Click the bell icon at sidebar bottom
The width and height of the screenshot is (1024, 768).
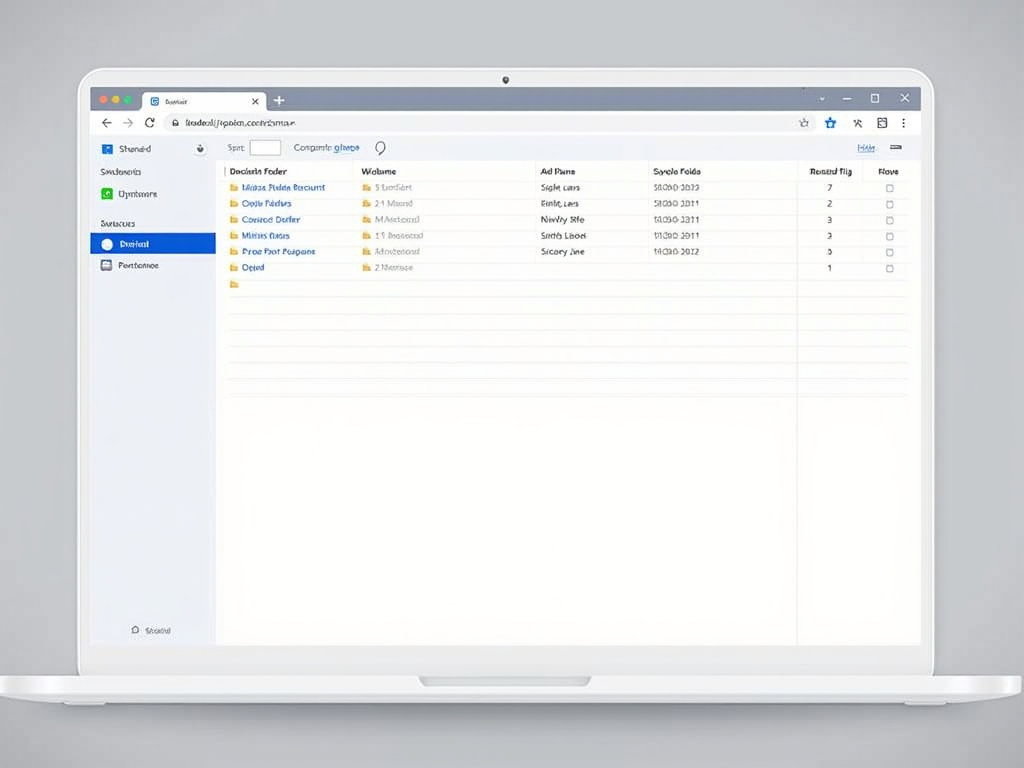[x=135, y=630]
